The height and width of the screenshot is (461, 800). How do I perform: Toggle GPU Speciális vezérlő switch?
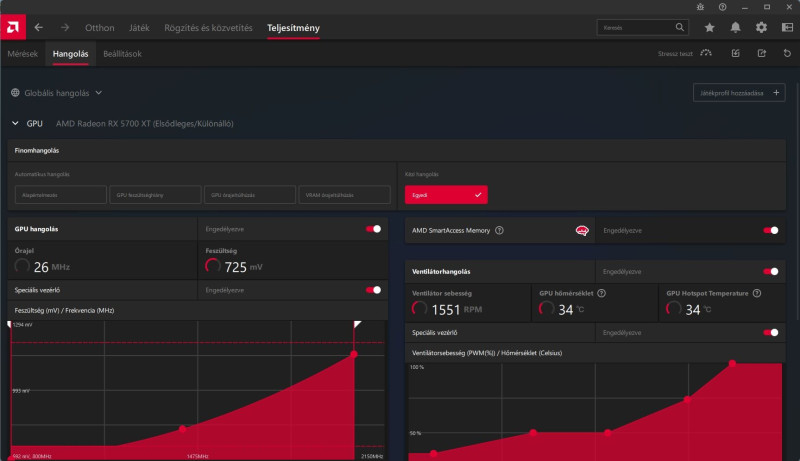373,290
